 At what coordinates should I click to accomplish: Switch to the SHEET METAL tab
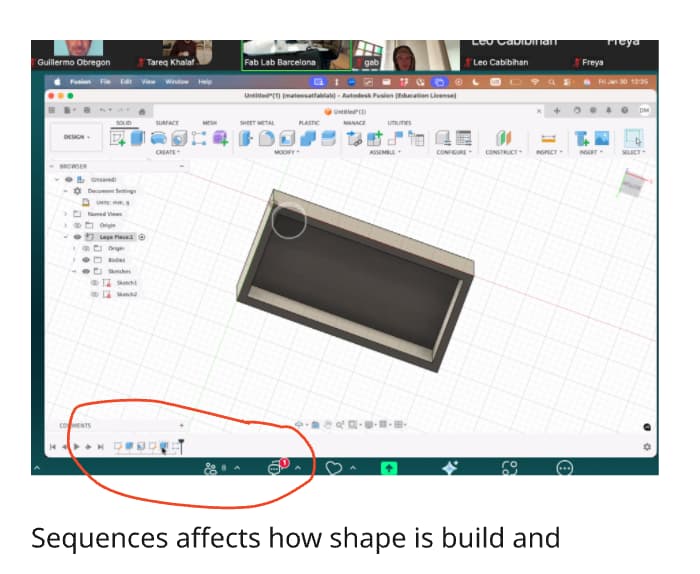click(257, 123)
